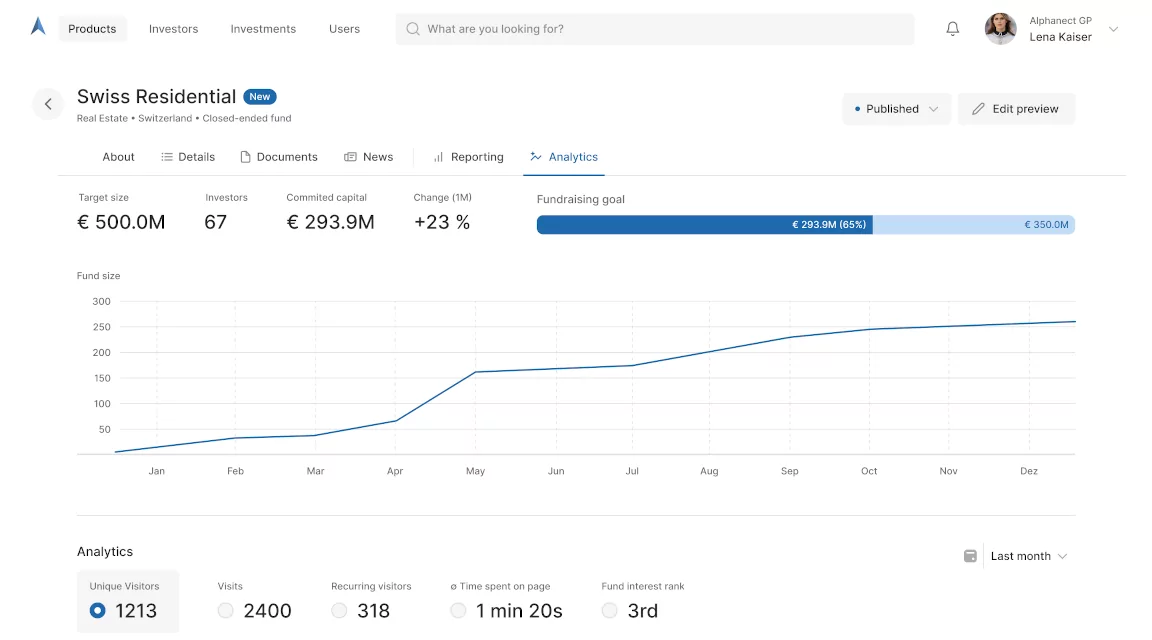Click the Details list icon

pyautogui.click(x=167, y=157)
